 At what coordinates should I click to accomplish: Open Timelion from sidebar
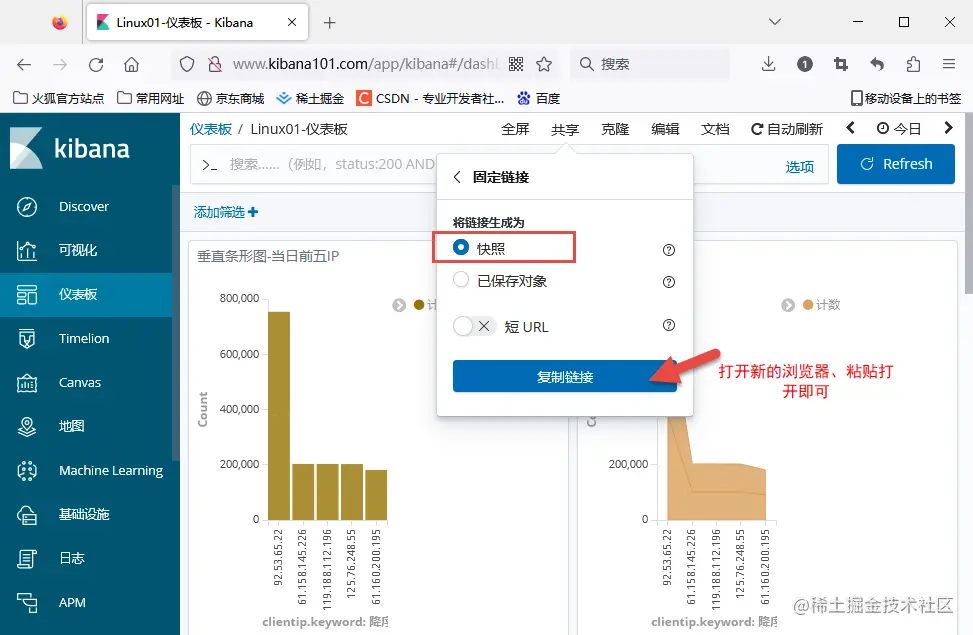[x=86, y=339]
